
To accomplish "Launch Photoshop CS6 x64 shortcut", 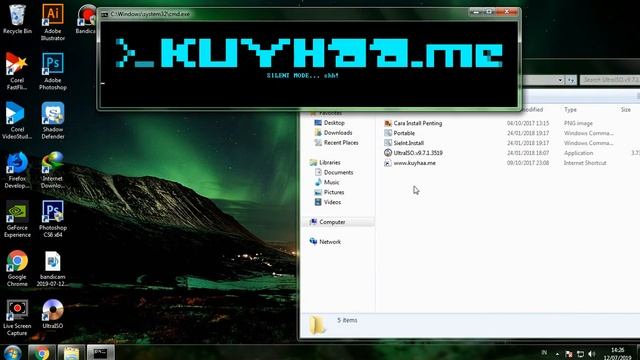I will [x=53, y=219].
